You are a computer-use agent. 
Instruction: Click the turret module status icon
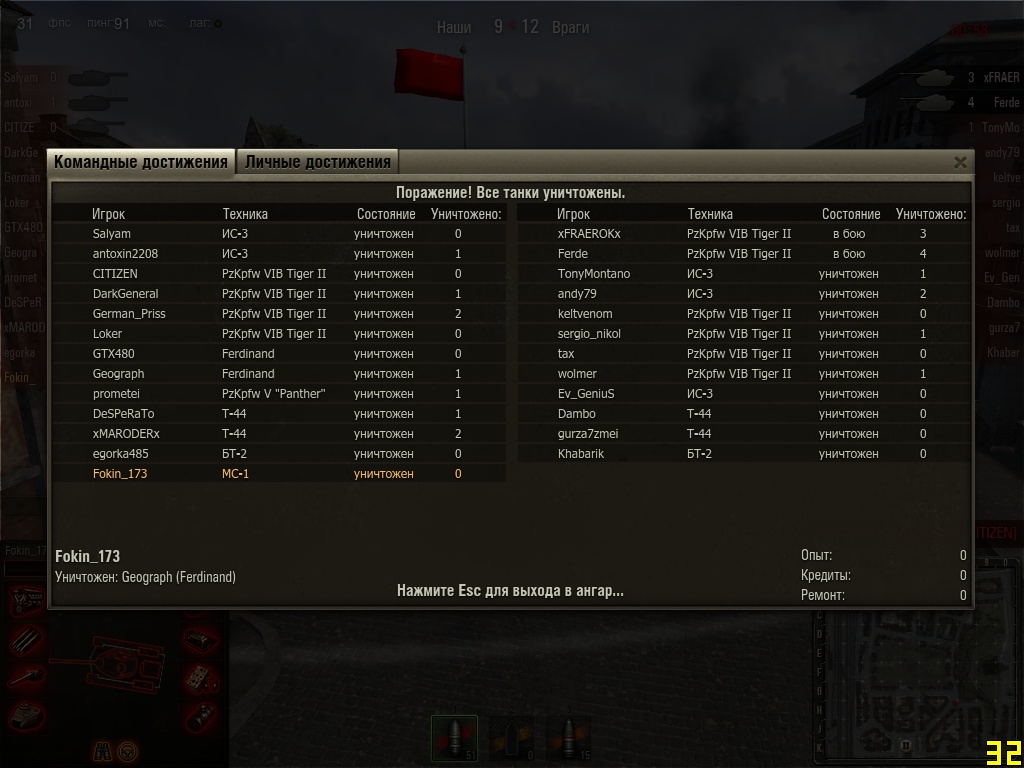(x=26, y=715)
